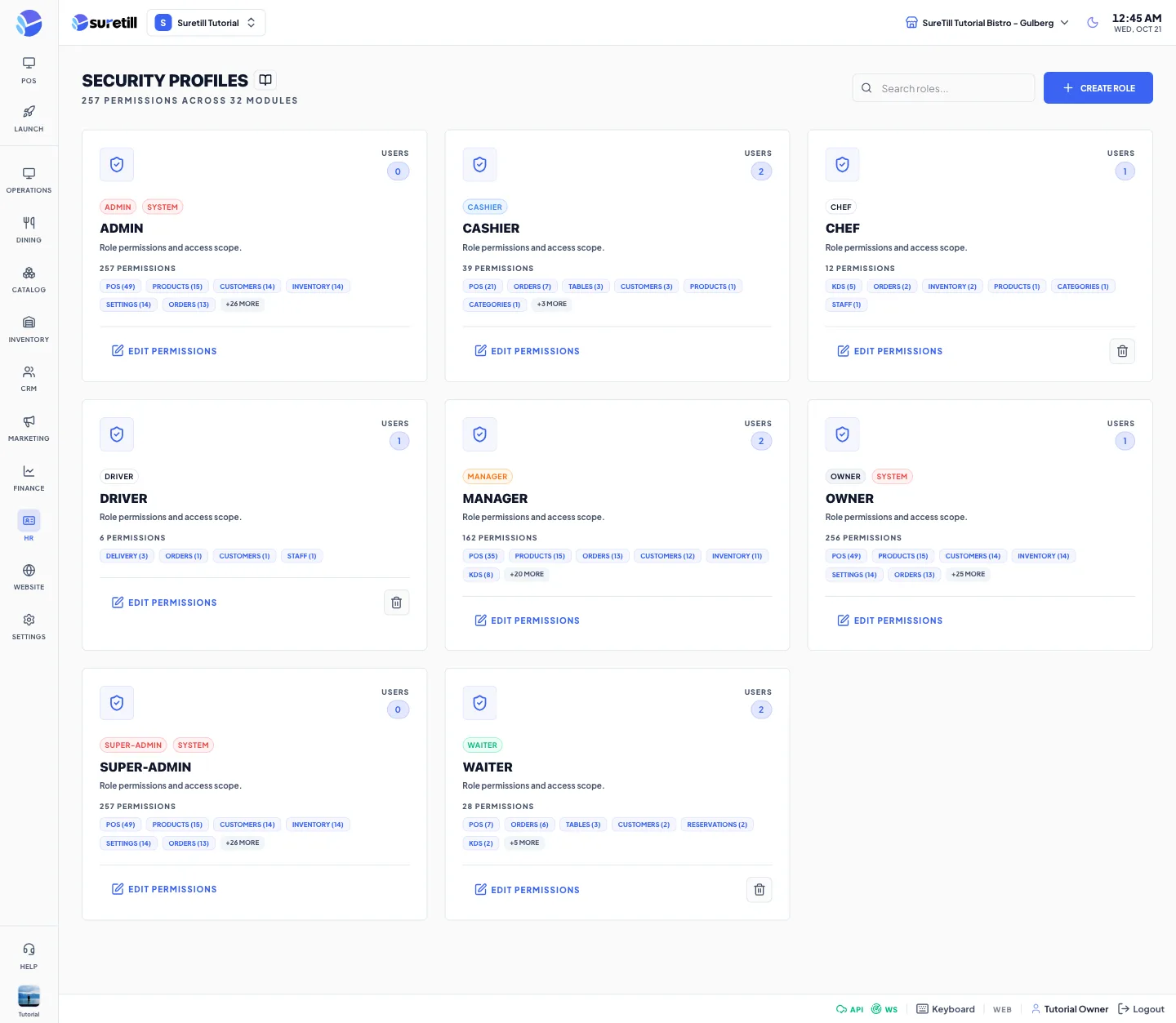Open the Inventory section
Viewport: 1176px width, 1023px height.
[29, 330]
